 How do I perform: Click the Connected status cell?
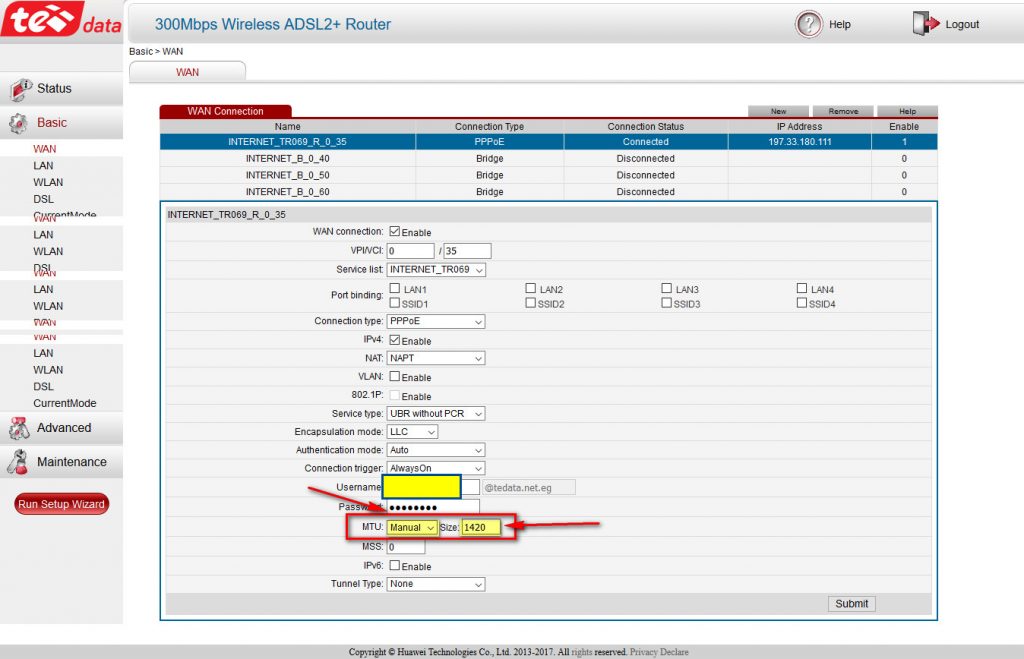646,142
